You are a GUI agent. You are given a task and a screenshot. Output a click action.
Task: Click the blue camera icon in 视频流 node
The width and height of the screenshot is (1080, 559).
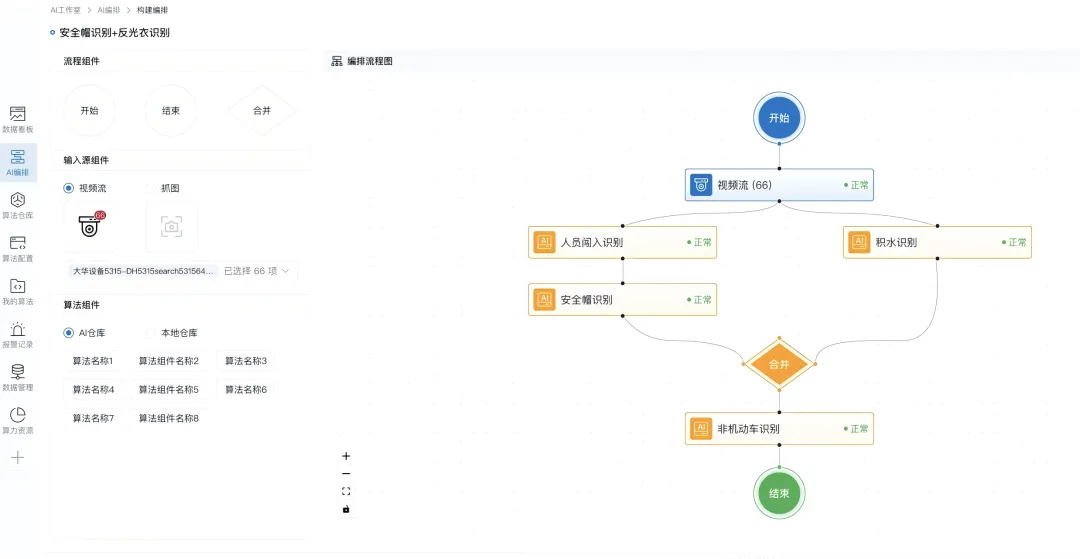pos(701,184)
